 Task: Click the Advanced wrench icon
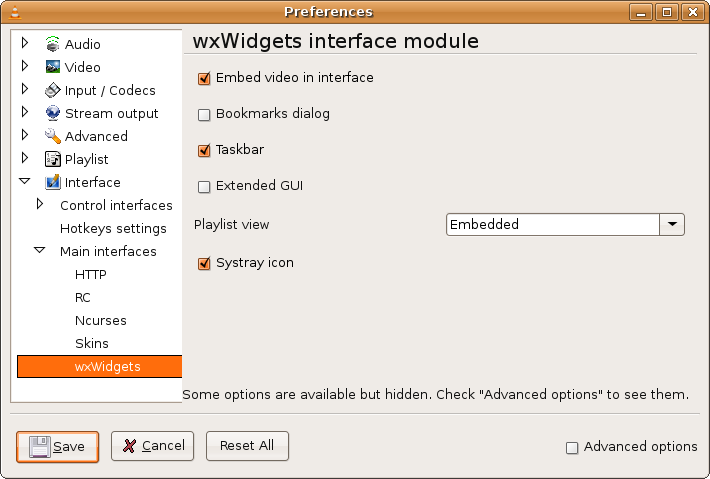tap(53, 136)
